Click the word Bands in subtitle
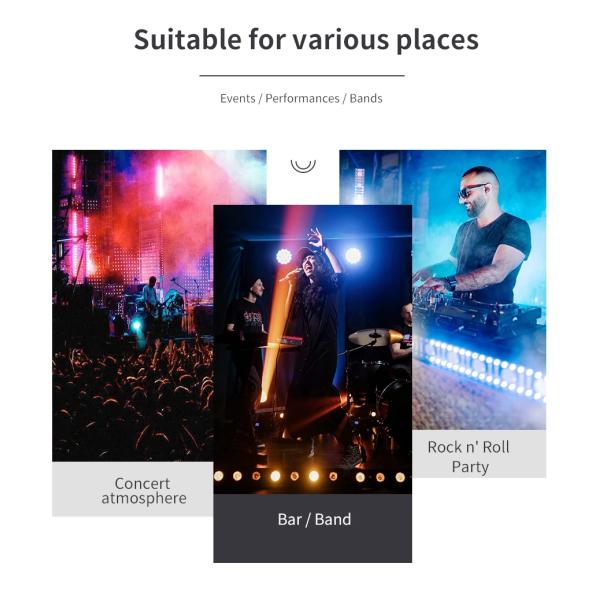This screenshot has height=600, width=600. coord(366,98)
